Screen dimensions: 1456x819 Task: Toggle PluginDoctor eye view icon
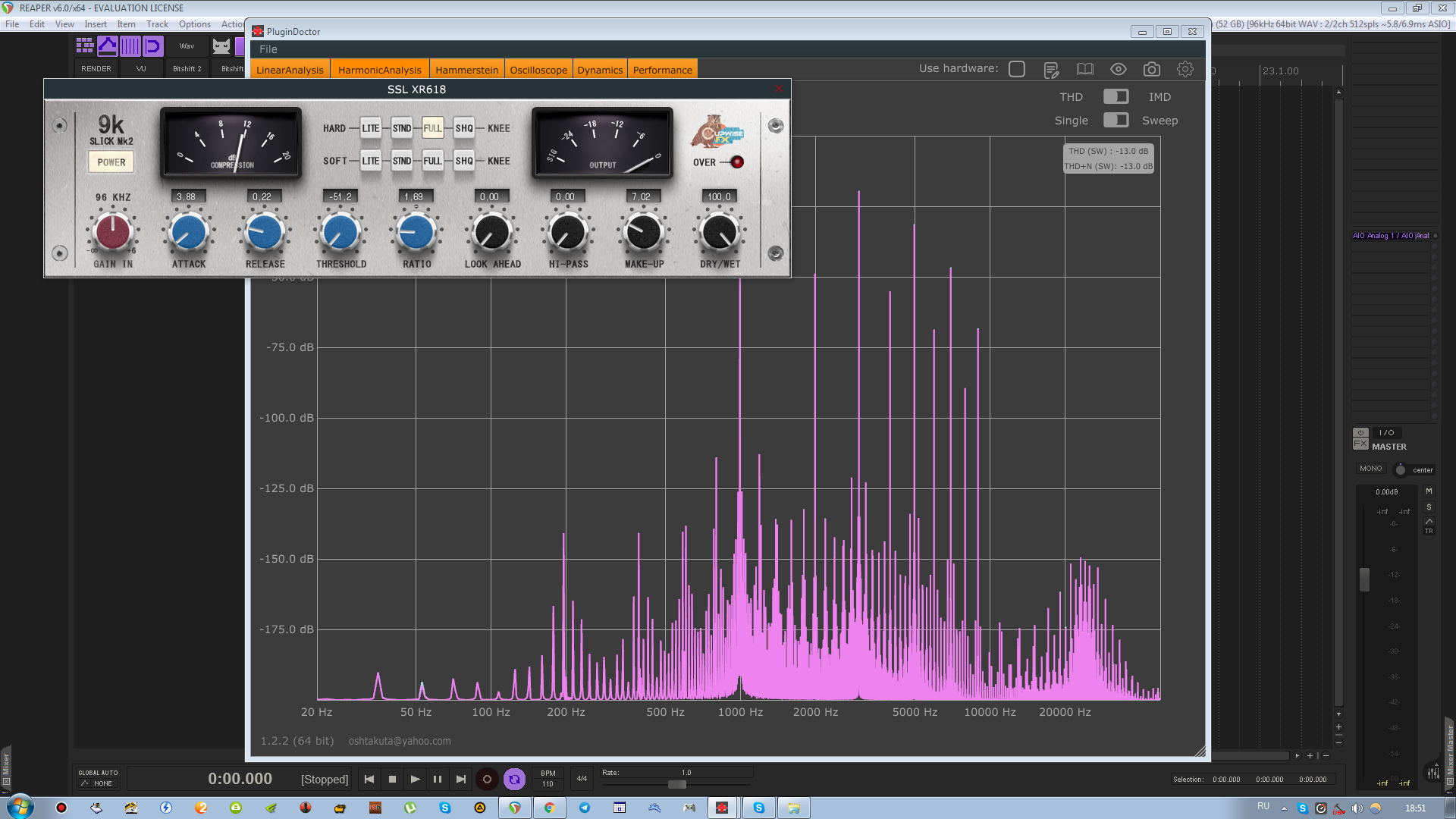(1119, 69)
